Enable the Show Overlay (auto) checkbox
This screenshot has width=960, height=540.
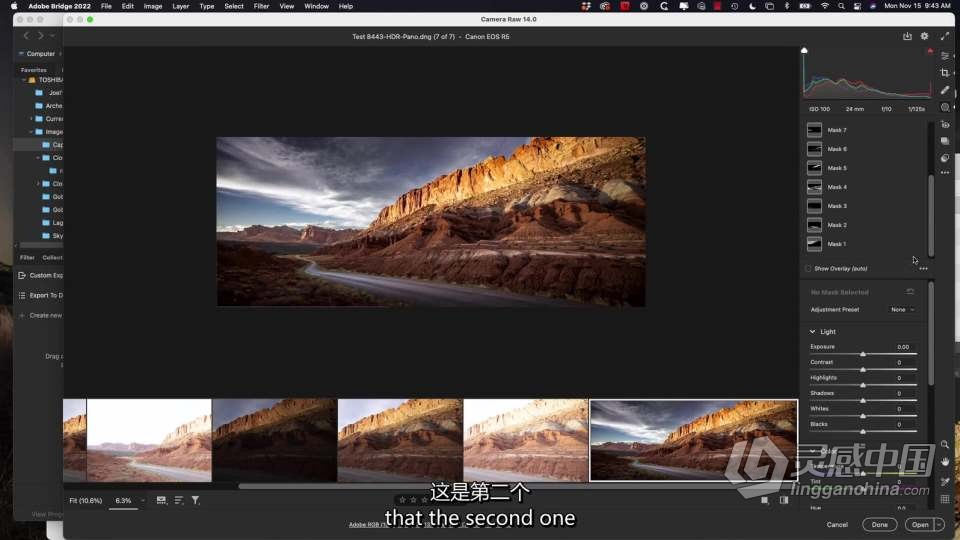pos(808,269)
